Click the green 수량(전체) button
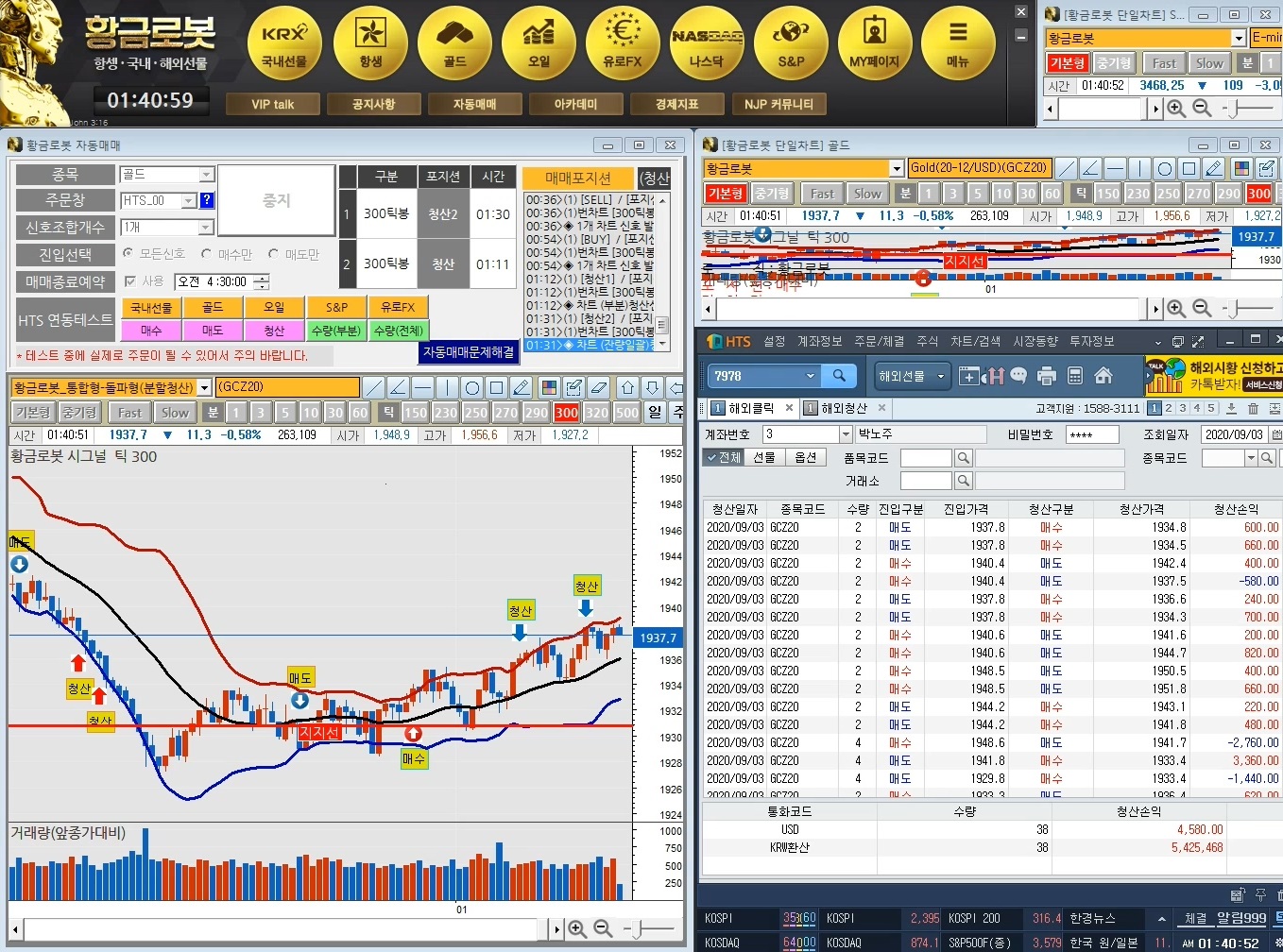 (398, 331)
